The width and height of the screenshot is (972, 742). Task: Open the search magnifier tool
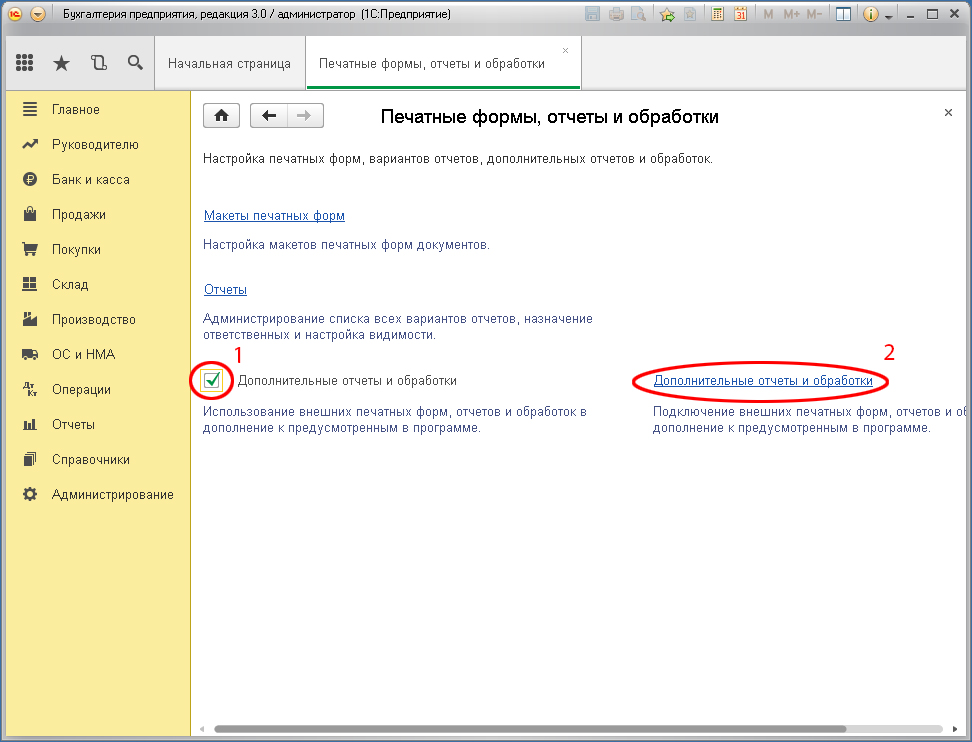click(135, 63)
